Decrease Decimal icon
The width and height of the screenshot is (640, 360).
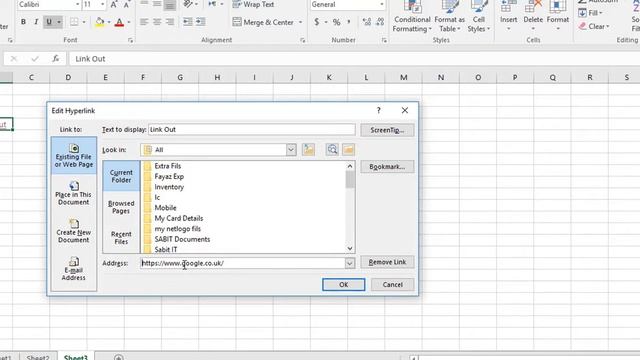(x=380, y=22)
